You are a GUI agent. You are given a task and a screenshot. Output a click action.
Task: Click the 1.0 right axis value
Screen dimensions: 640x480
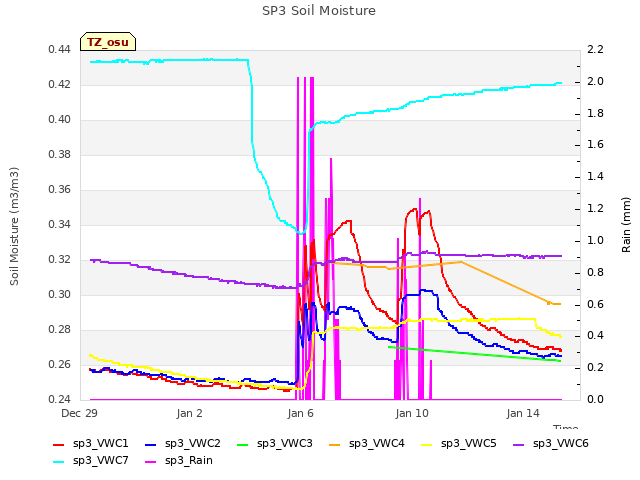[x=595, y=240]
